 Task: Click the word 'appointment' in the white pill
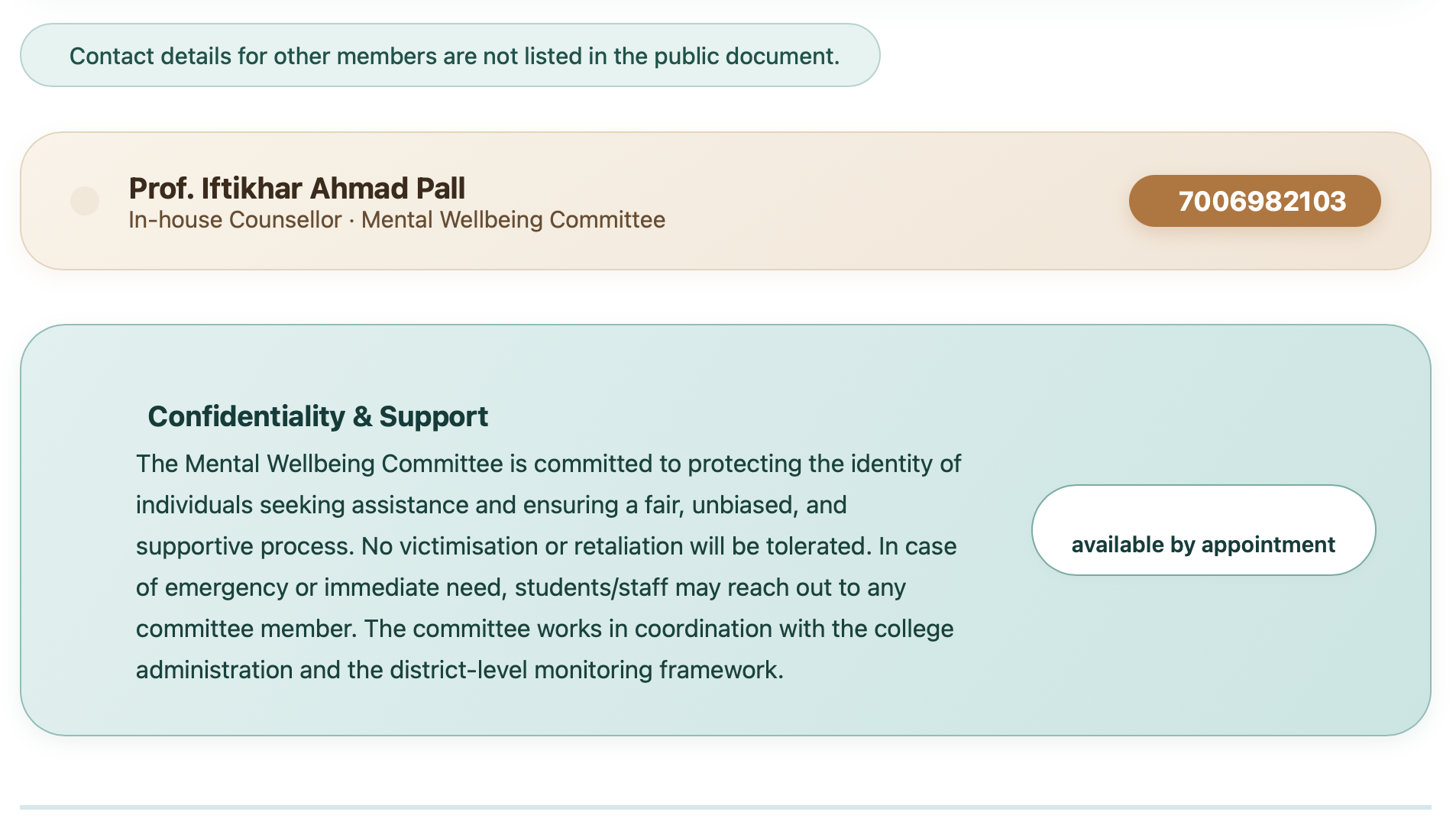point(1268,545)
